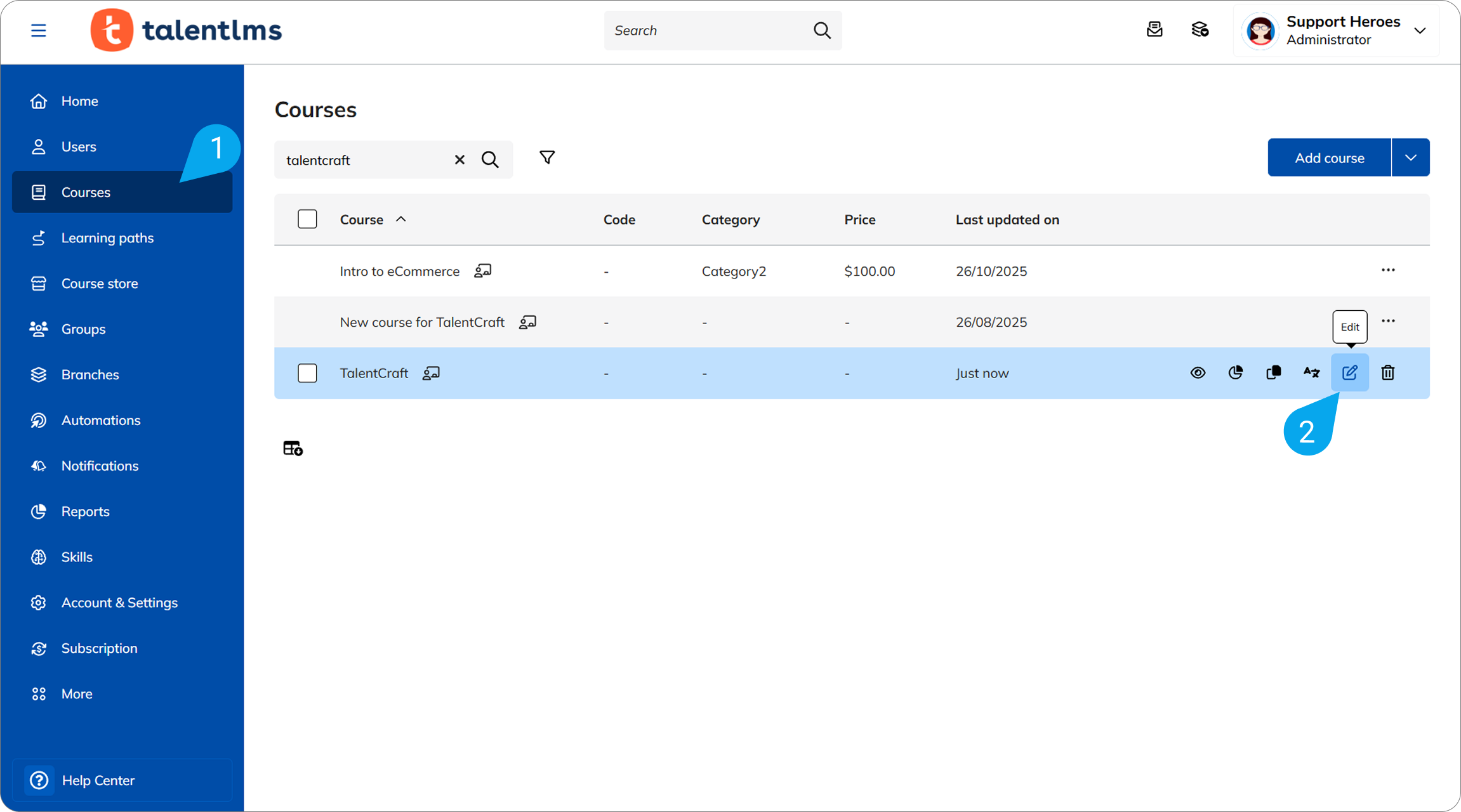Open the Help Center

pyautogui.click(x=98, y=780)
